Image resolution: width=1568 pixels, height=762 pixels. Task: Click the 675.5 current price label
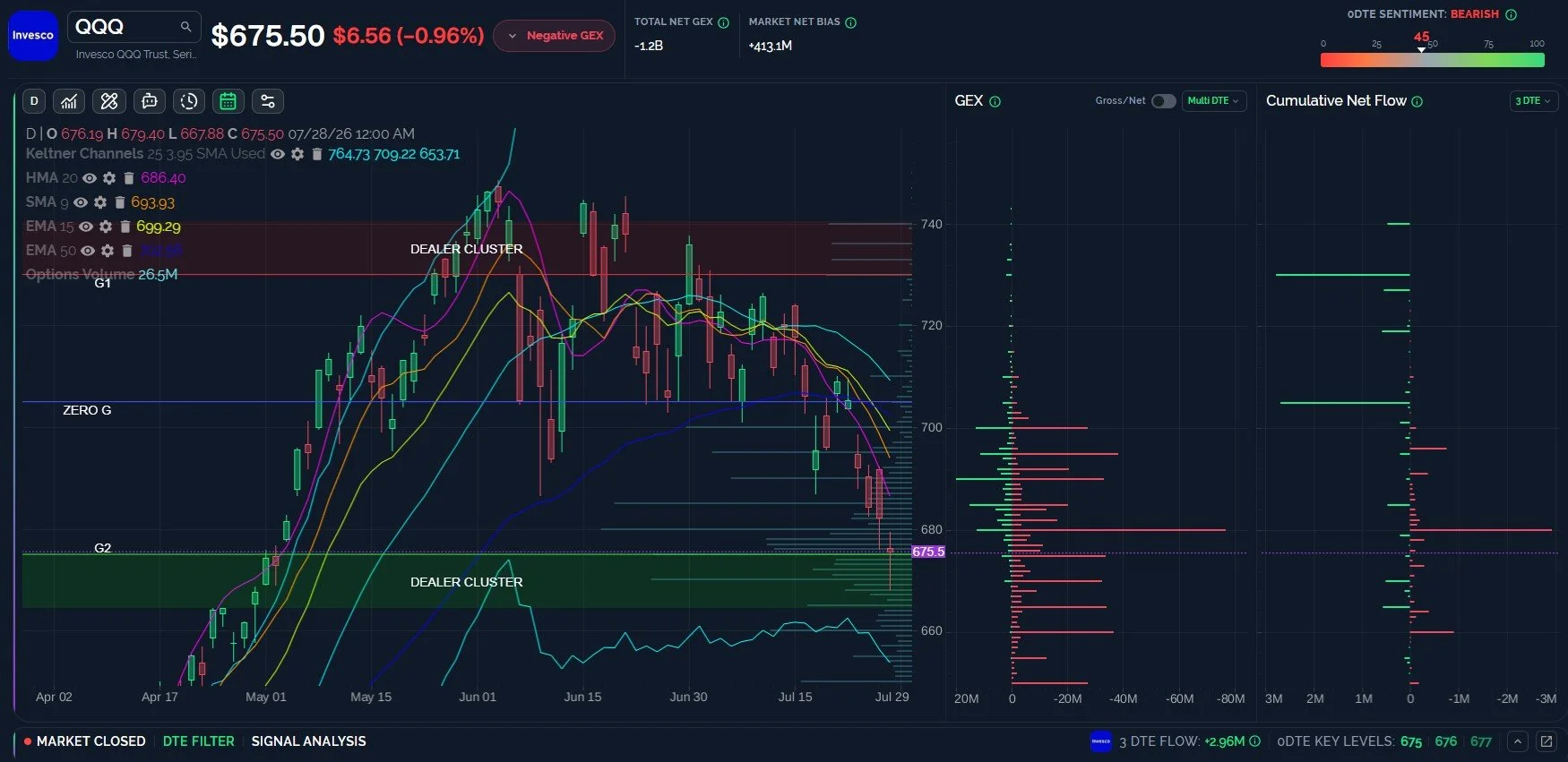[928, 552]
